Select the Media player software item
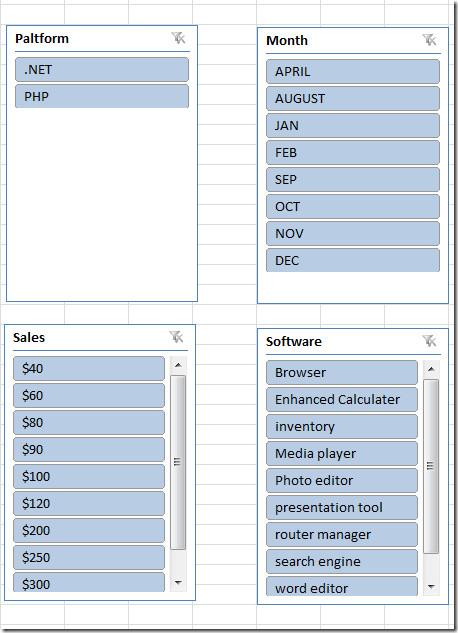The width and height of the screenshot is (458, 633). click(342, 453)
